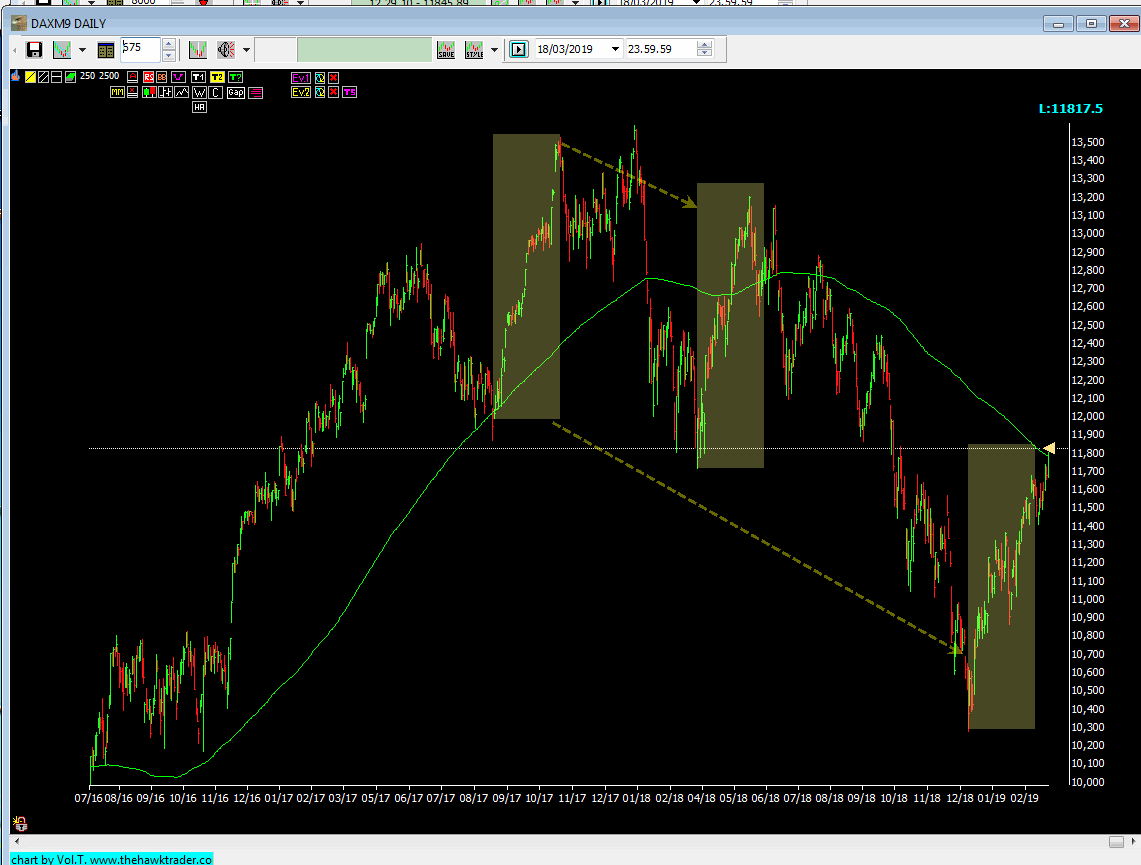Click the light green bar in the toolbar

365,49
